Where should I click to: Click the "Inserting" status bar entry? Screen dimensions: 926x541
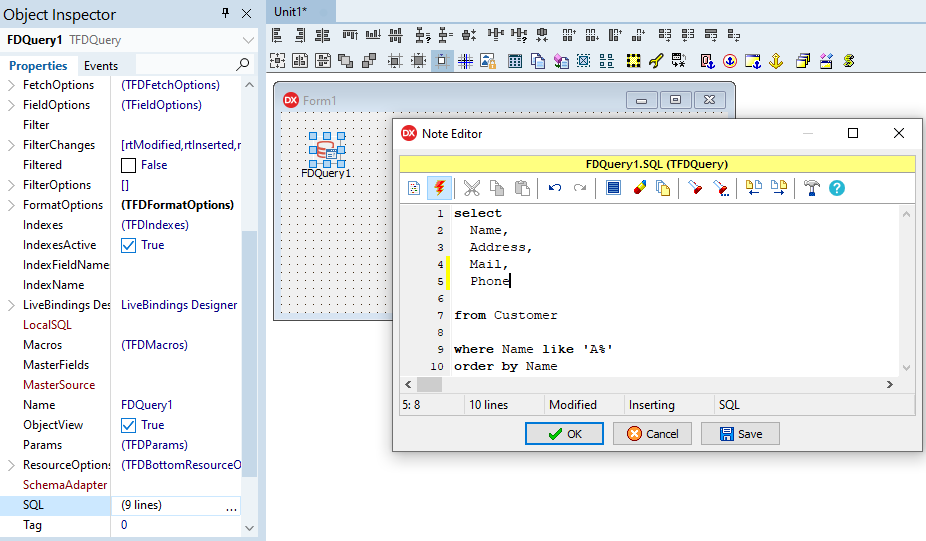pos(651,405)
